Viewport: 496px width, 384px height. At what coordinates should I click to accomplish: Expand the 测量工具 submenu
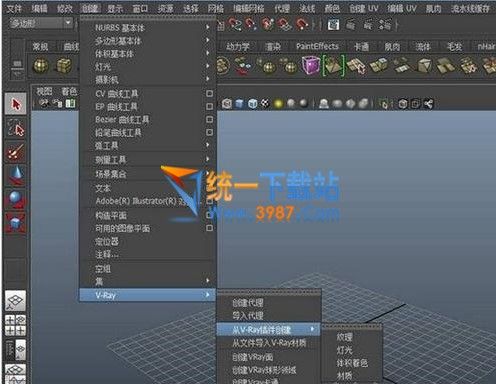coord(148,160)
